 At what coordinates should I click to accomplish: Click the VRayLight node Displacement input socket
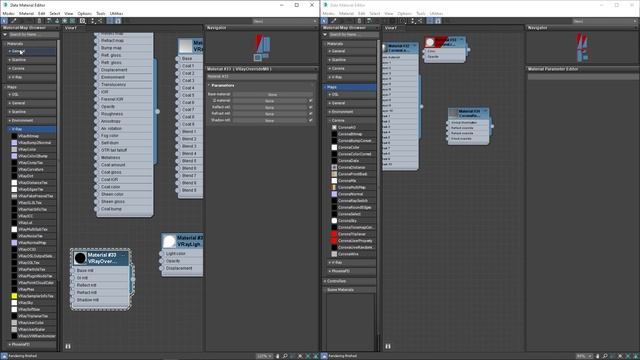click(x=161, y=268)
